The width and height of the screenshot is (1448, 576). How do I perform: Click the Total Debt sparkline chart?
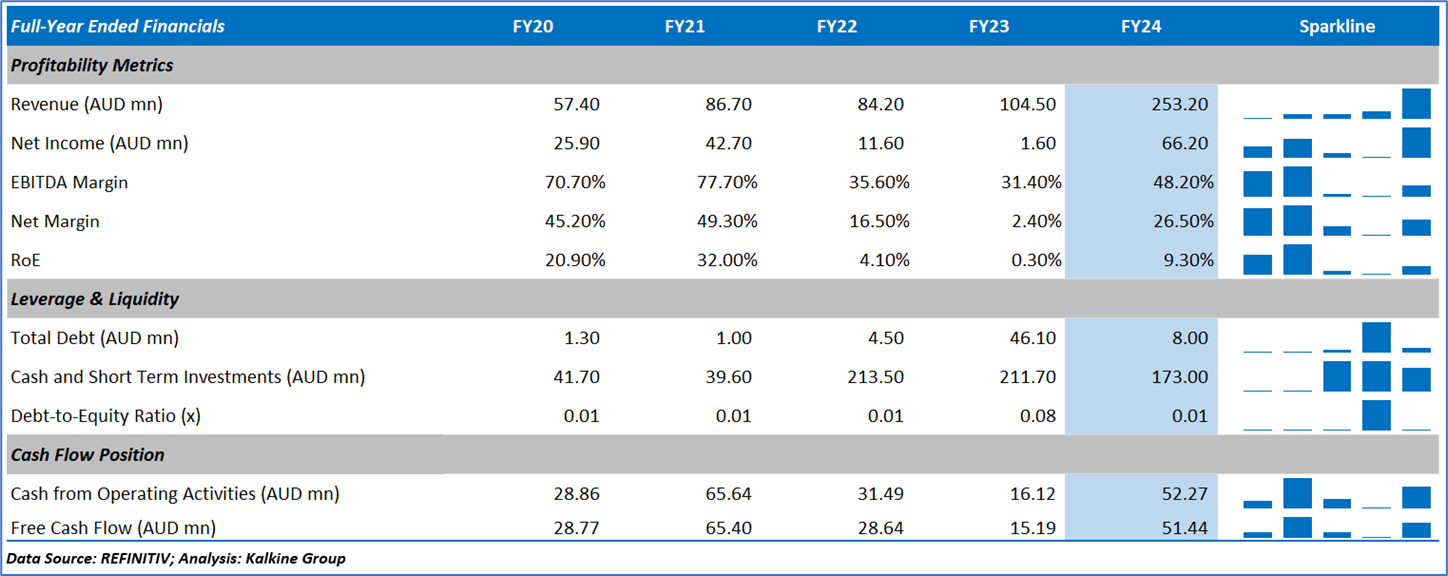(1337, 338)
